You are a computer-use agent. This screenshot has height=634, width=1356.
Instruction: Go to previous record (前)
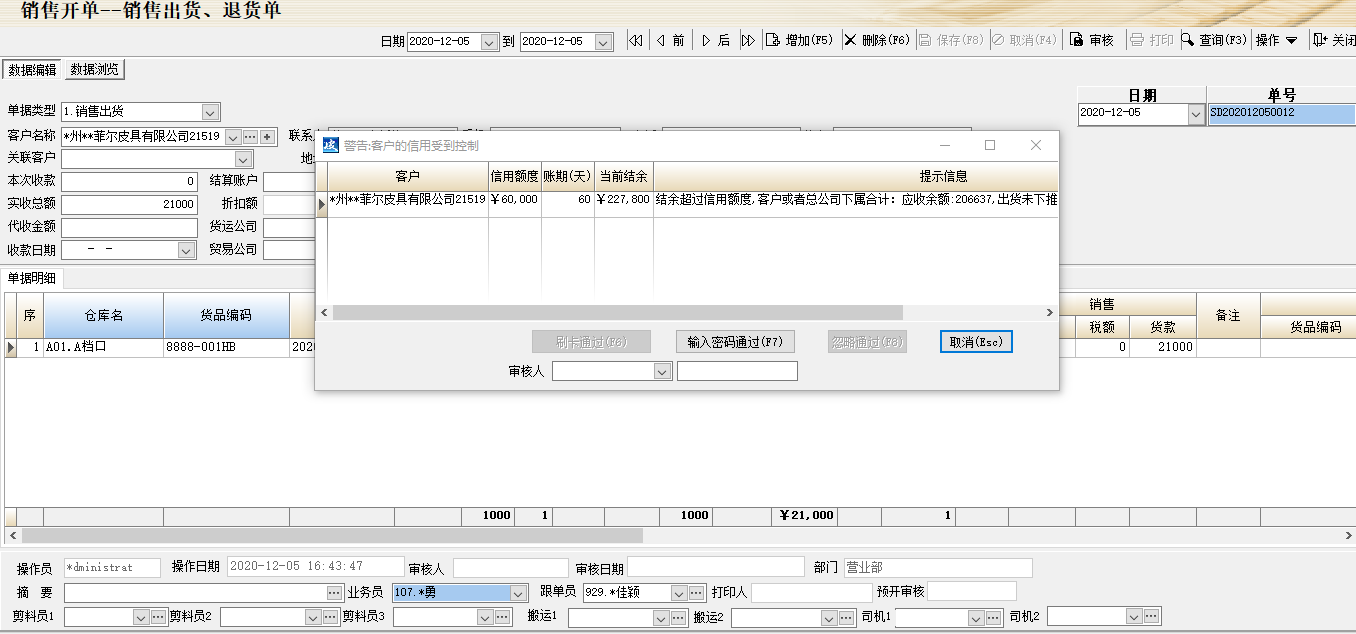pos(670,40)
